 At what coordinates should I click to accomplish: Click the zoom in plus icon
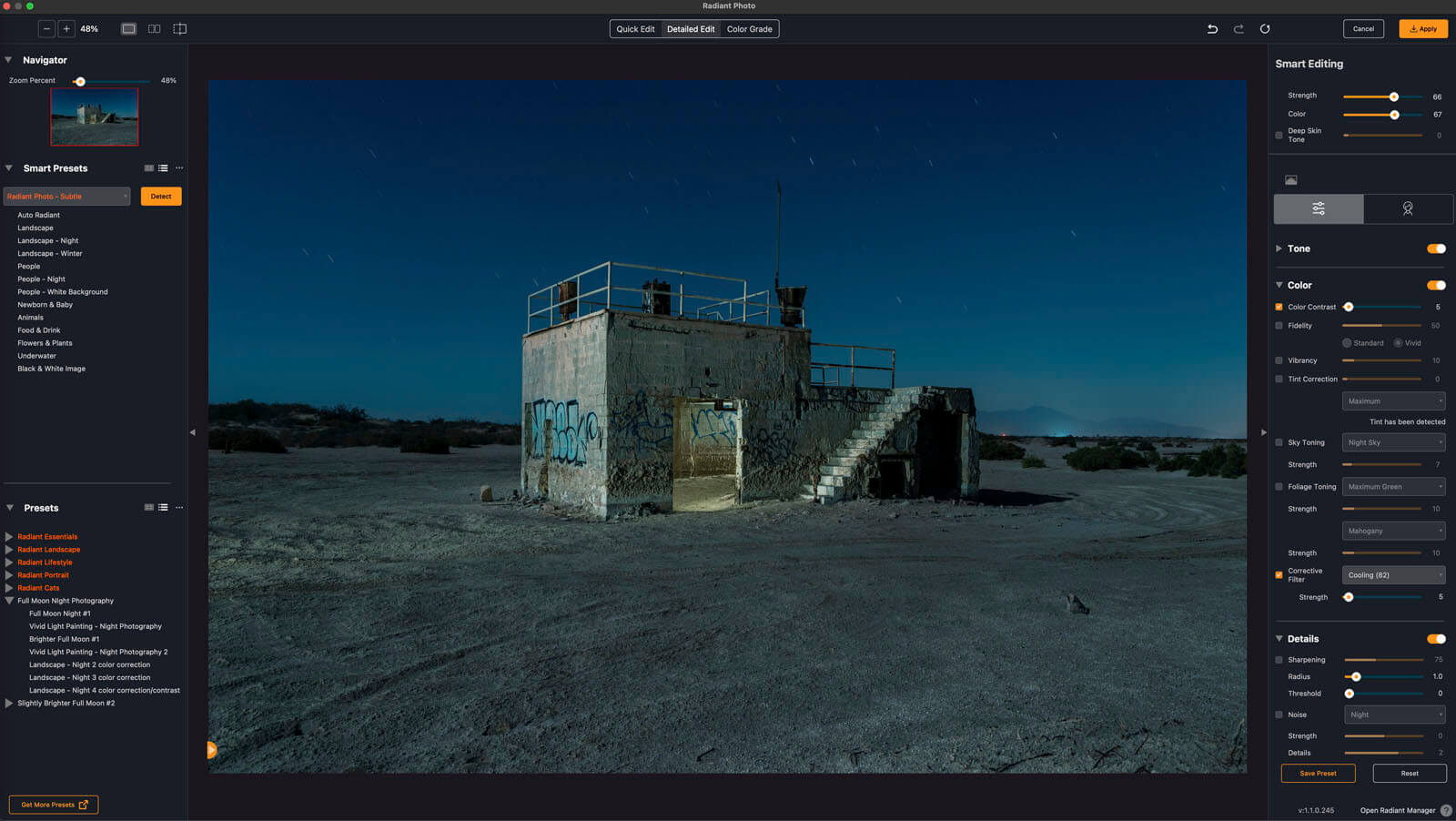point(66,29)
